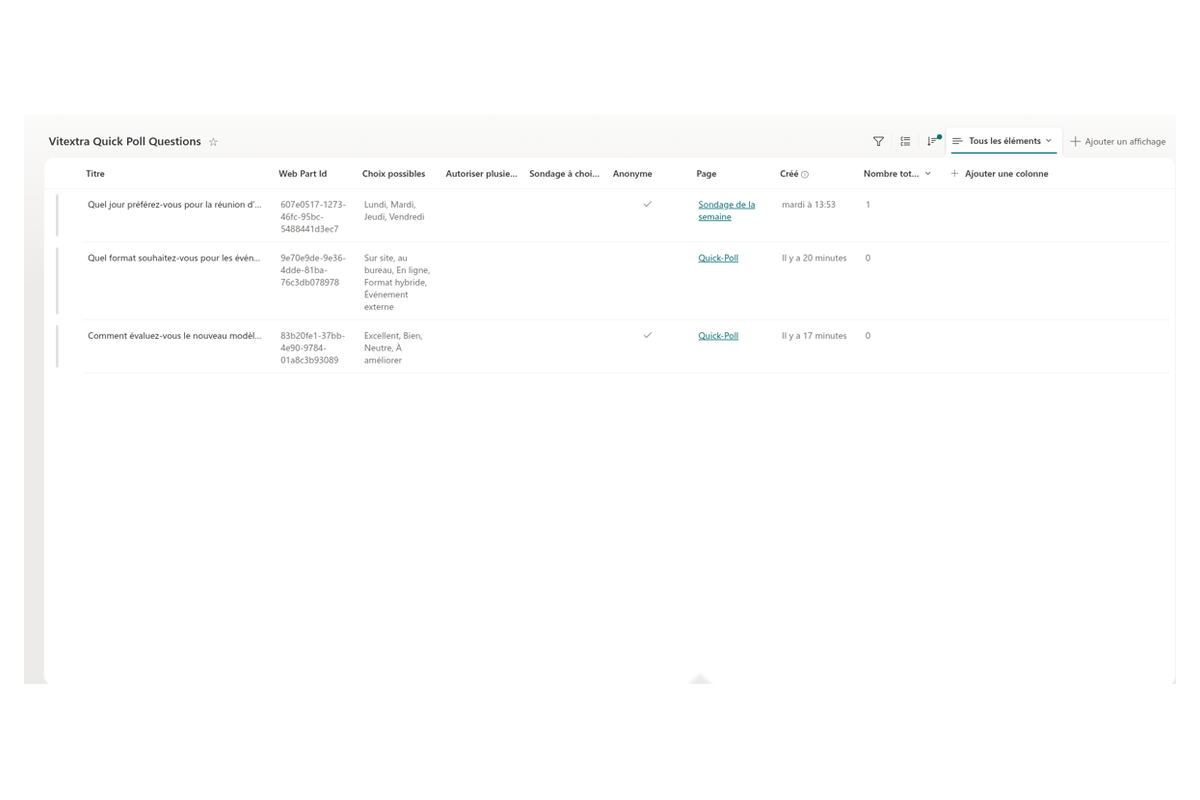
Task: Click the Web Part Id starting with 607e0517
Action: (x=313, y=217)
